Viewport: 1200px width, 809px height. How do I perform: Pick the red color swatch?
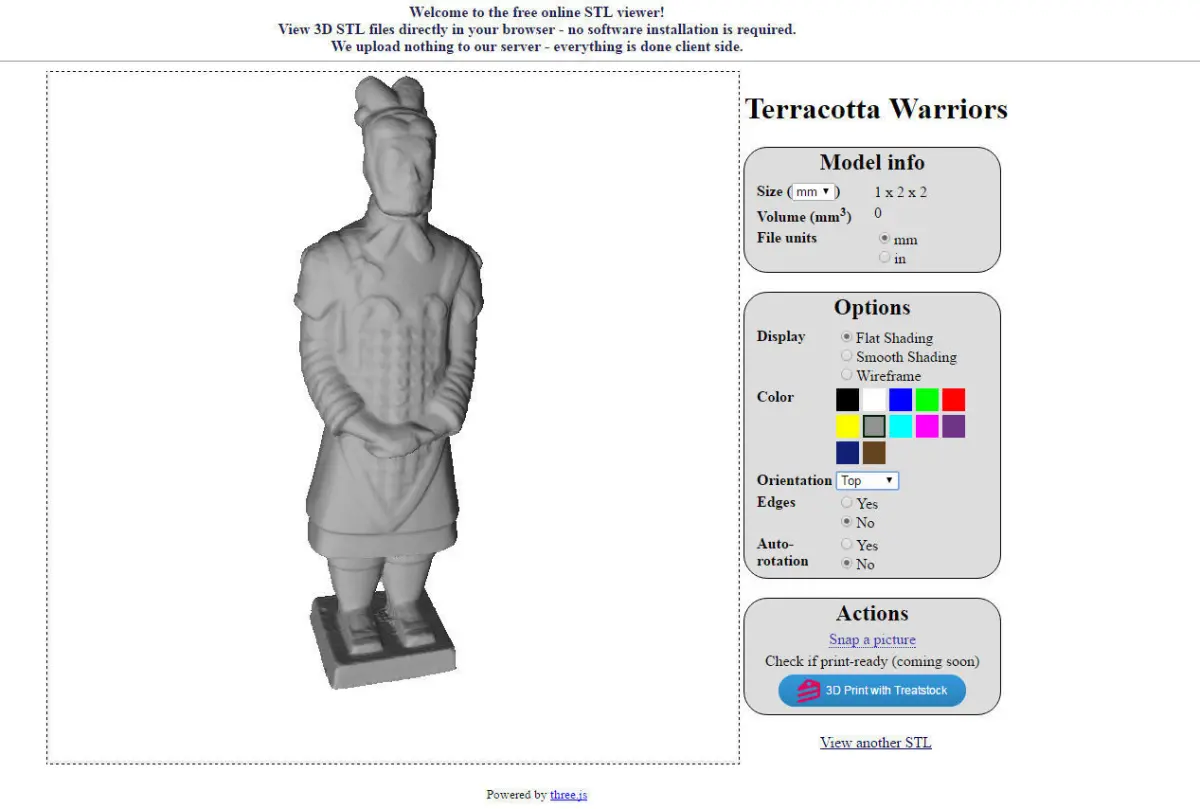pos(954,400)
